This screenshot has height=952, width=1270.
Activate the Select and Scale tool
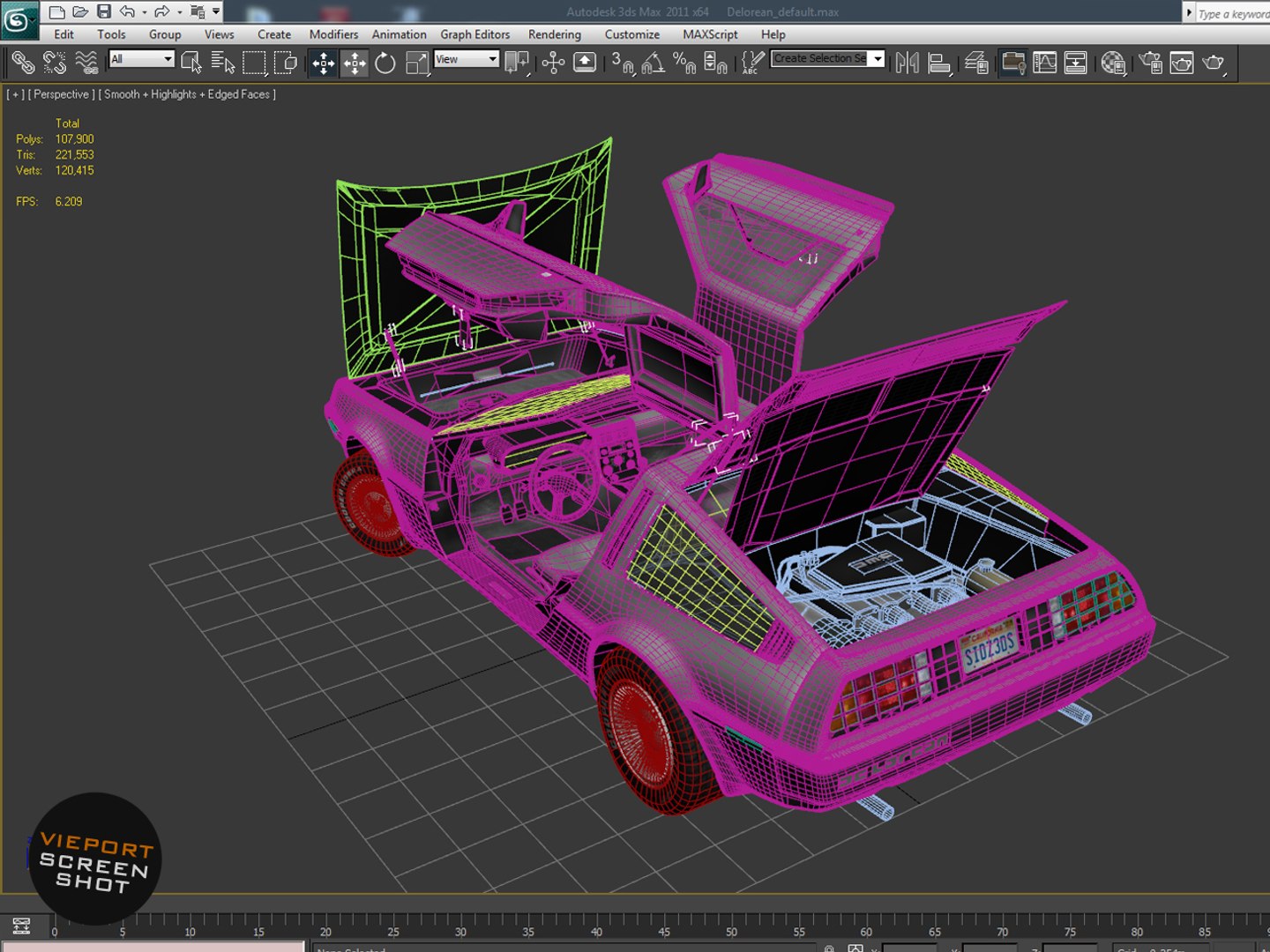click(x=417, y=63)
